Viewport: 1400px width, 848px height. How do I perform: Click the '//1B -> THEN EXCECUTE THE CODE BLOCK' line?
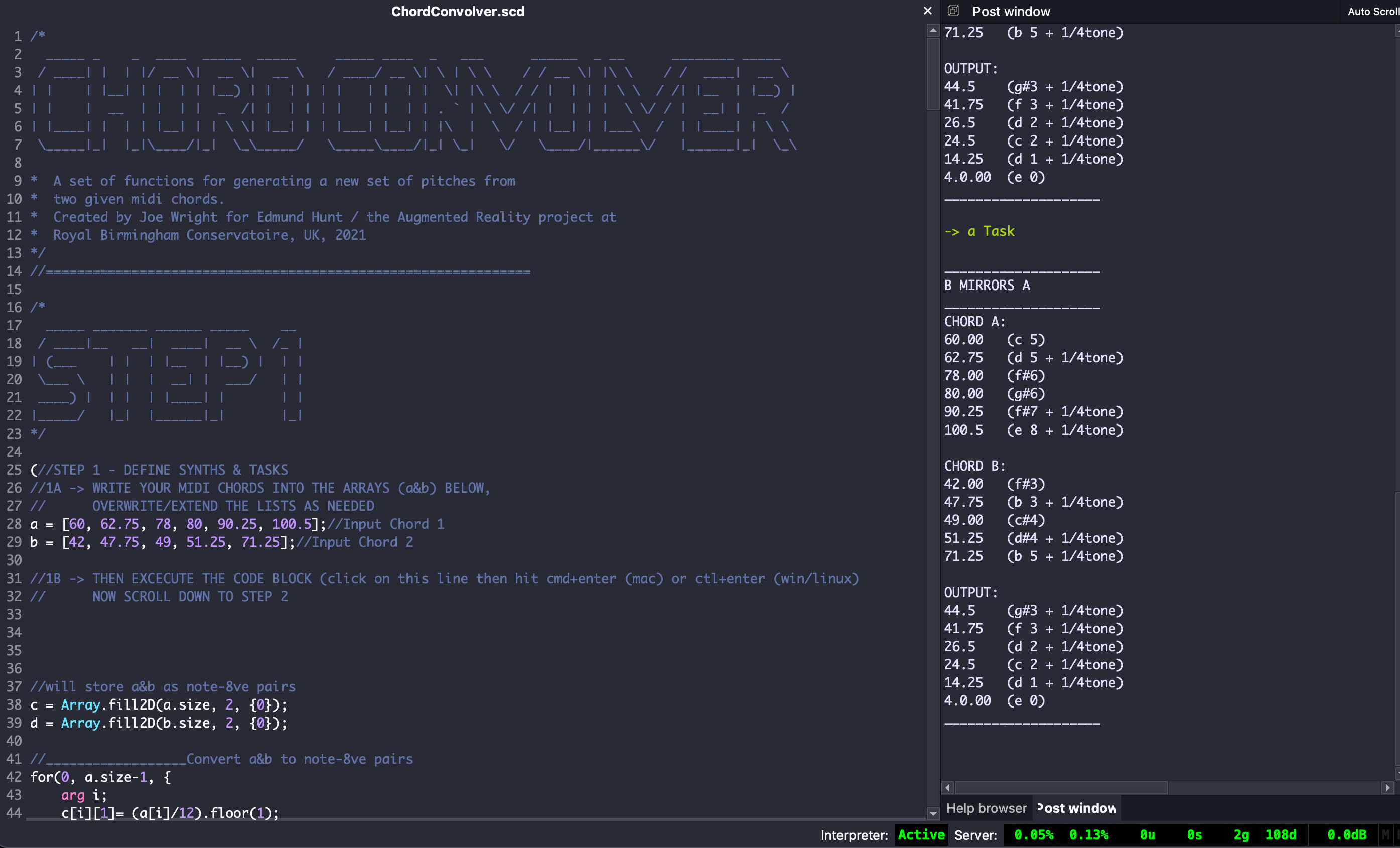444,578
